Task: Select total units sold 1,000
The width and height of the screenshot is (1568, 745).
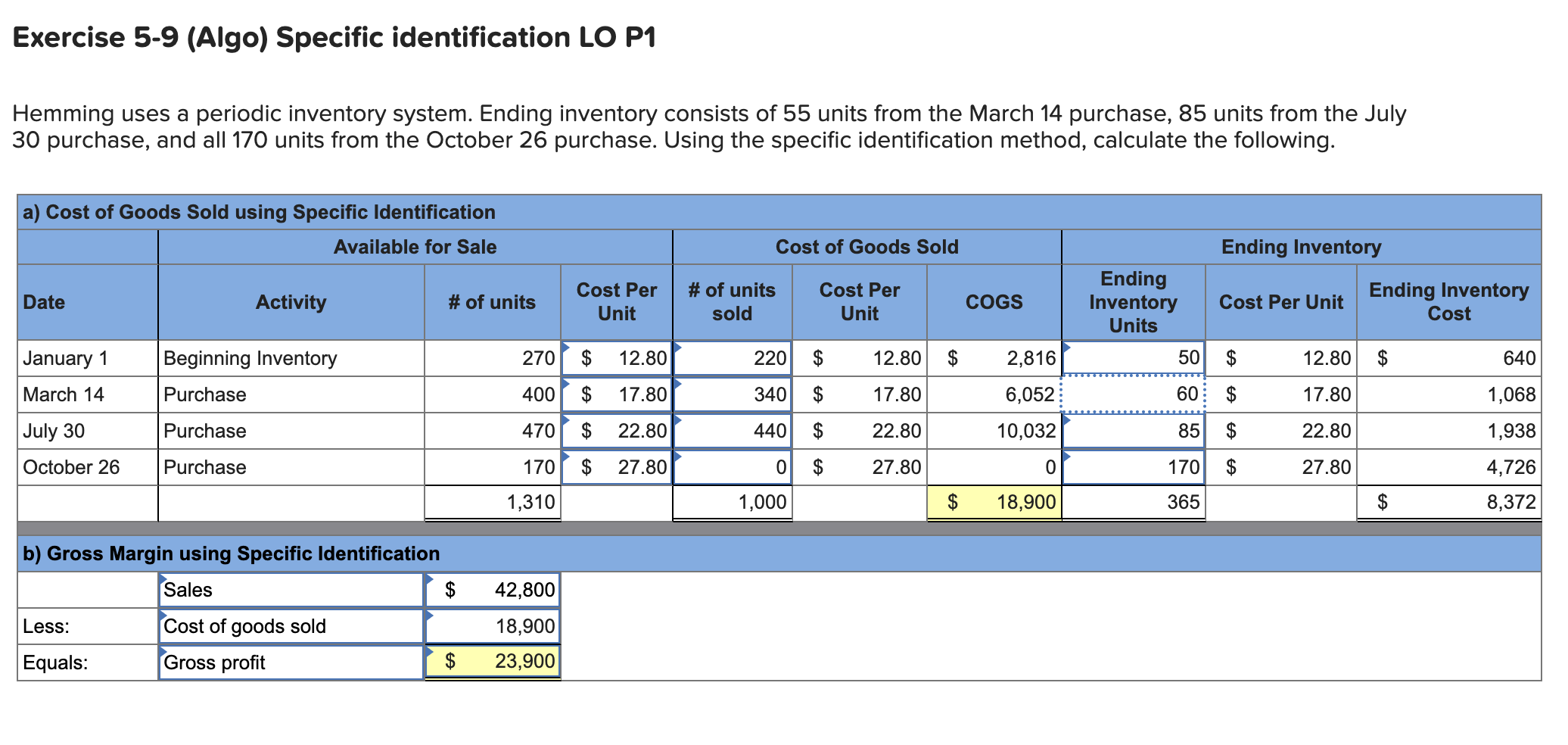Action: pos(733,502)
